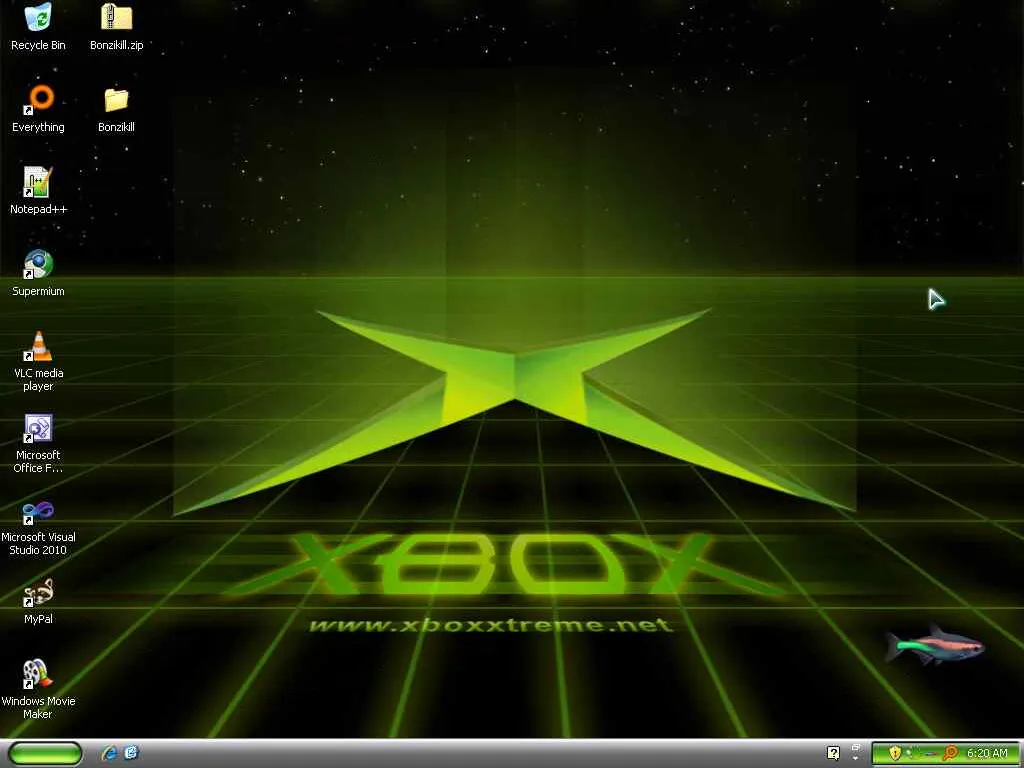Select the MyPal browser shortcut
This screenshot has width=1024, height=768.
(38, 601)
